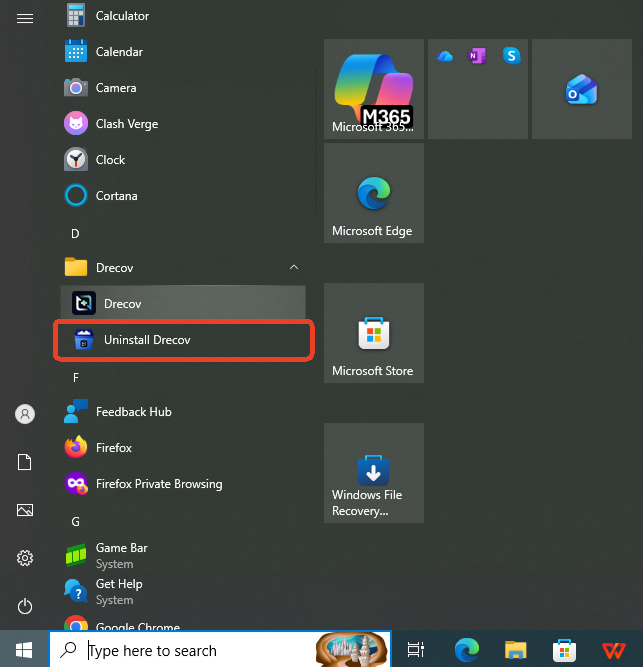This screenshot has height=667, width=643.
Task: Open the Feedback Hub app
Action: click(133, 412)
